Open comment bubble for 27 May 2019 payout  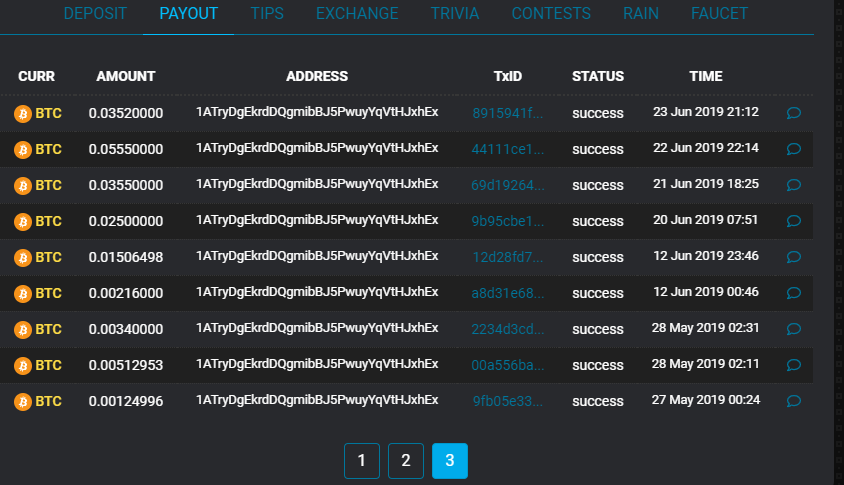794,401
